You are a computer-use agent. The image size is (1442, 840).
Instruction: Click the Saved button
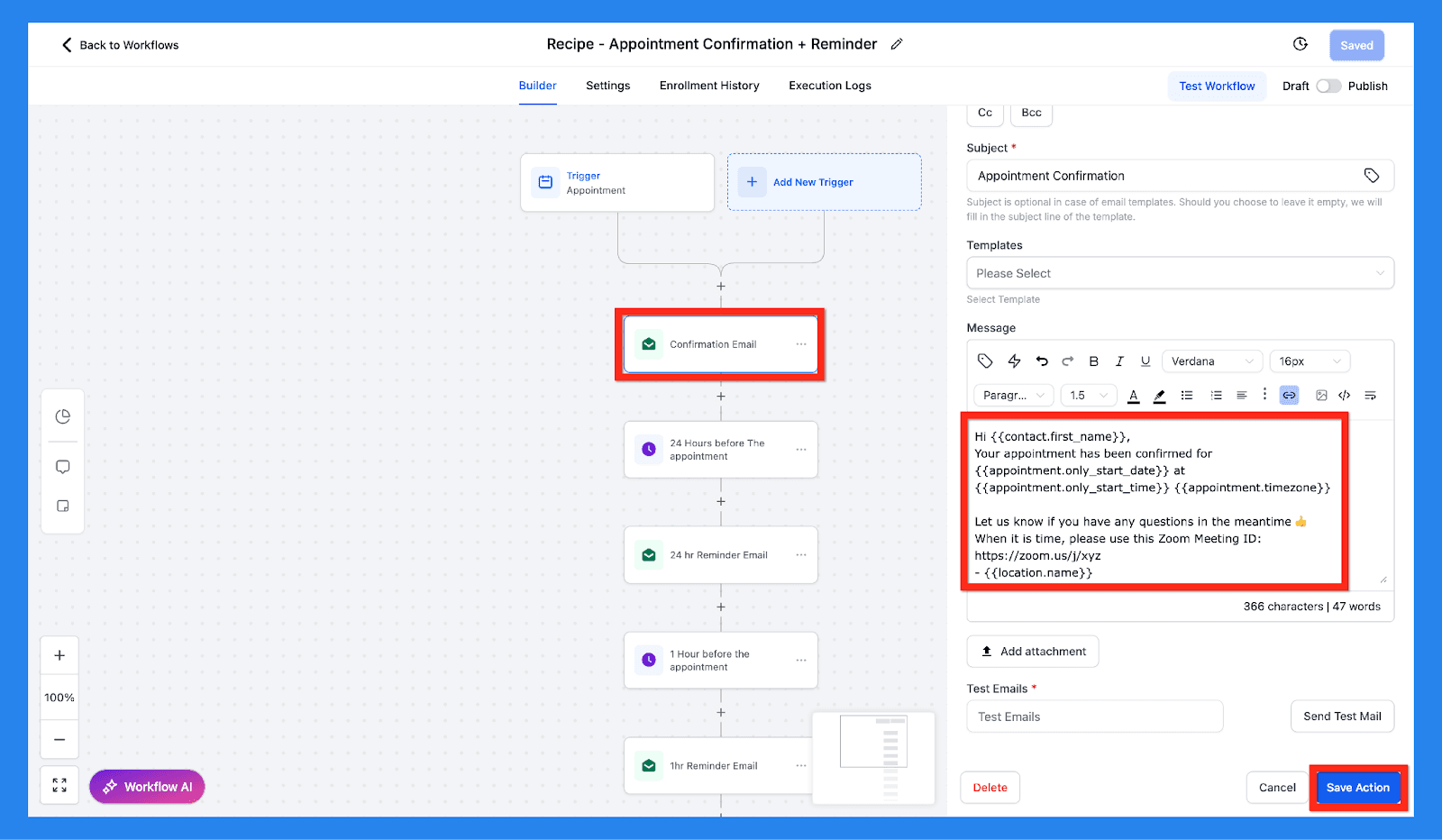click(1356, 45)
